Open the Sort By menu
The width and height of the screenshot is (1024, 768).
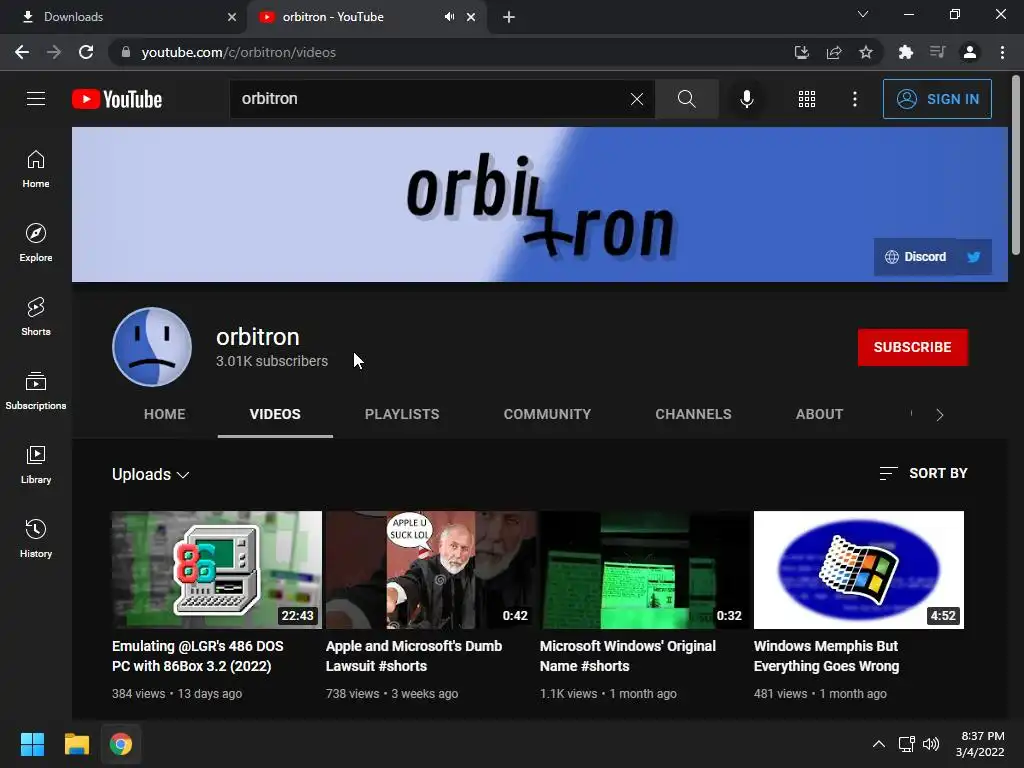(923, 473)
